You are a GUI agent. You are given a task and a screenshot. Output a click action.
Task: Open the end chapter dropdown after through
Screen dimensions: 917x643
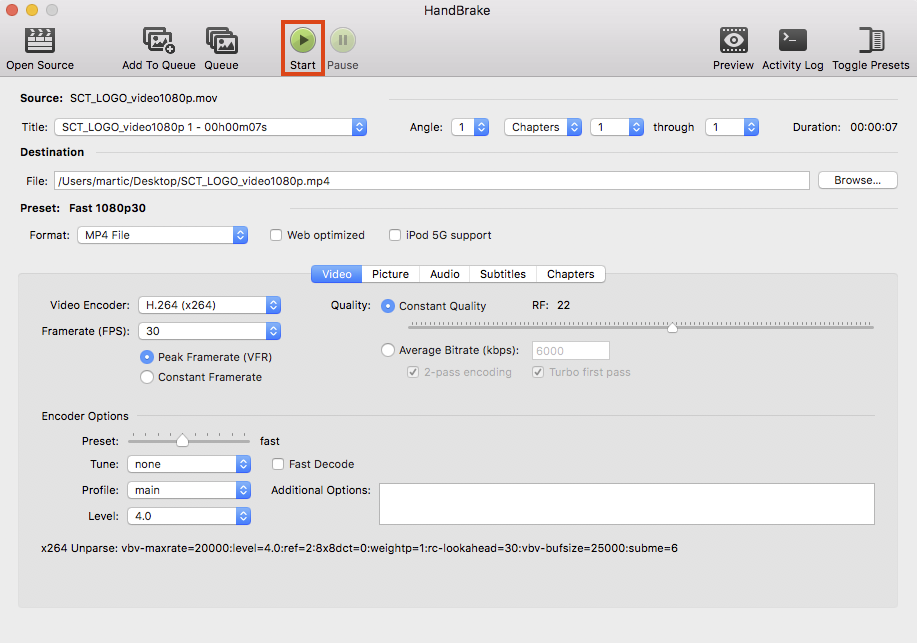coord(732,127)
